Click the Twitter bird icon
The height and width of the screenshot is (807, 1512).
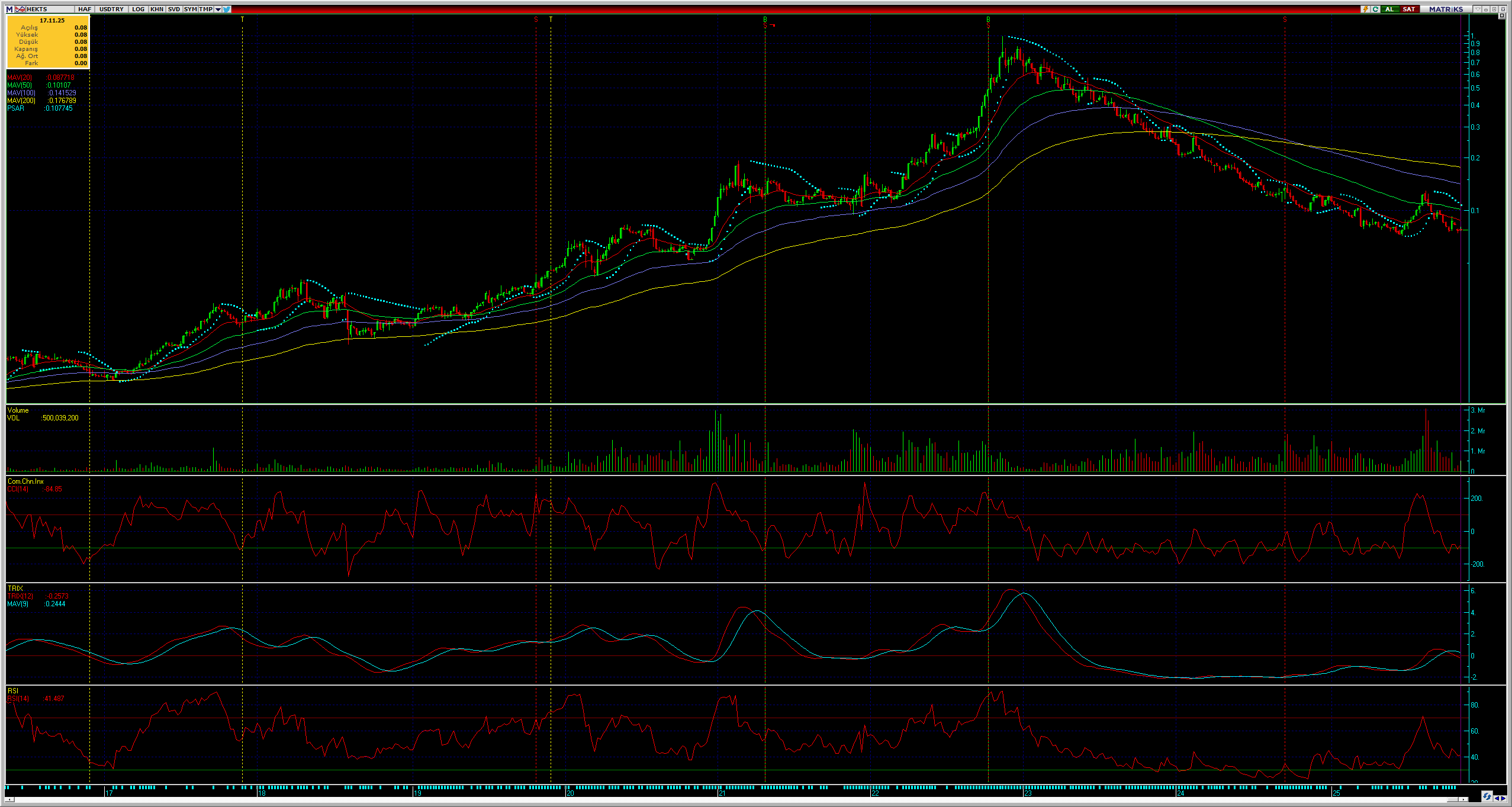click(227, 9)
